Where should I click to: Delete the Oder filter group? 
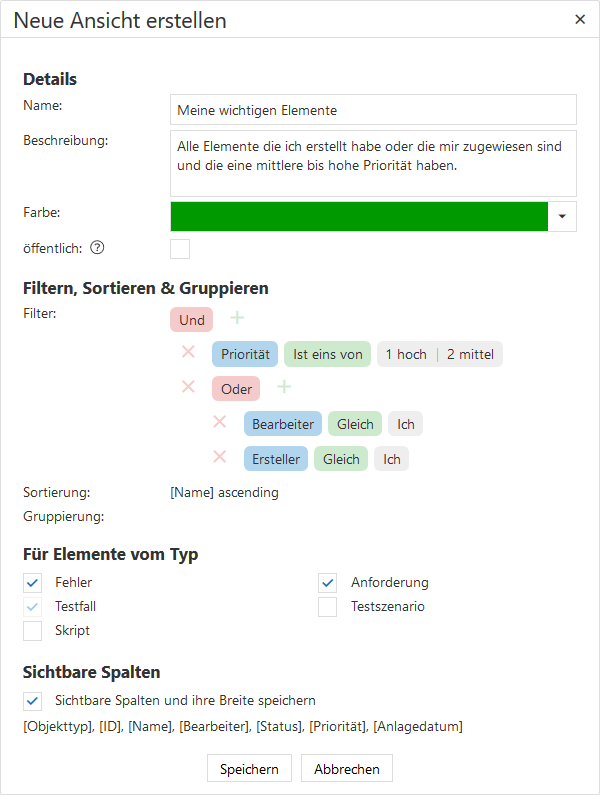click(x=188, y=387)
